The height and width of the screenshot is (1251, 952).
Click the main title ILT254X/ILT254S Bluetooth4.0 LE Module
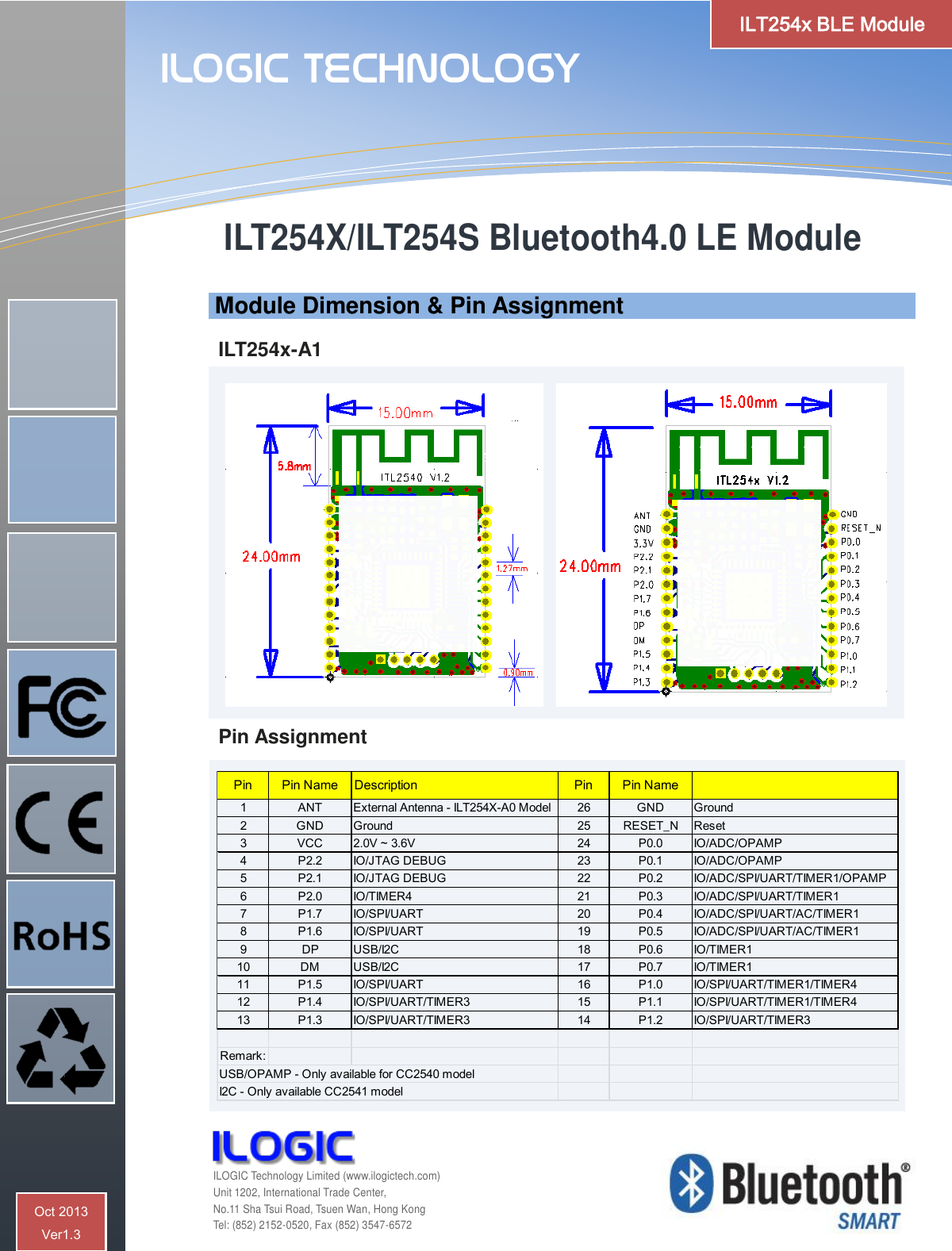[x=542, y=238]
